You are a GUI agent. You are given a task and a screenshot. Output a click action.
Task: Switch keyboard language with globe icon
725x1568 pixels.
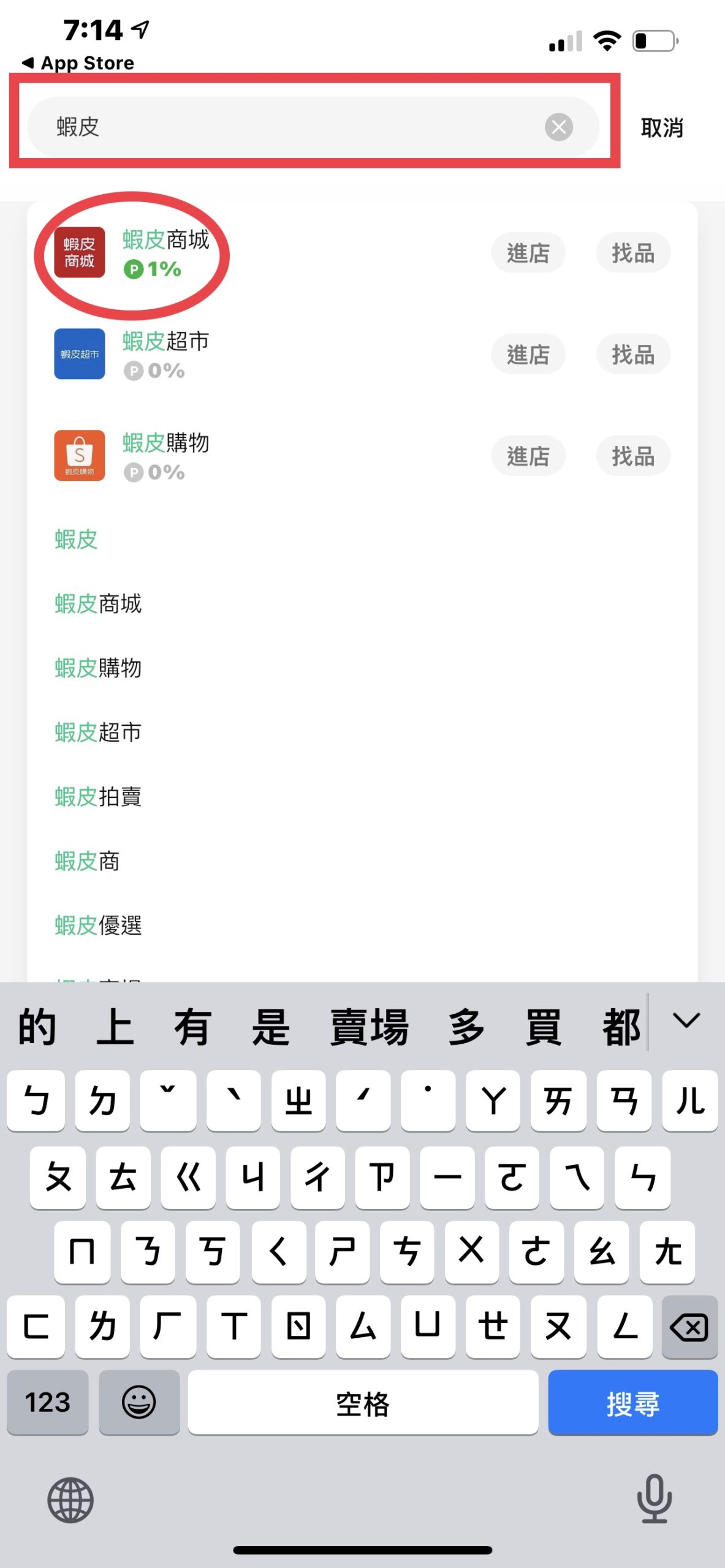click(x=70, y=1500)
